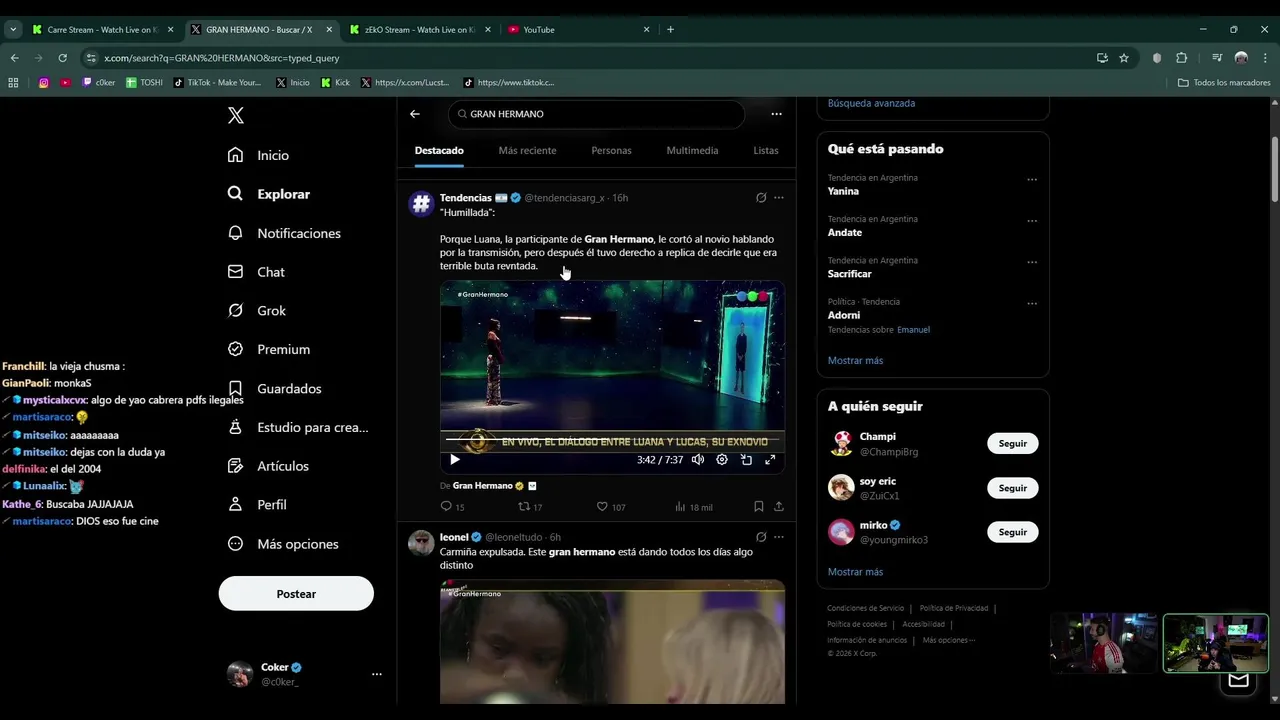The width and height of the screenshot is (1280, 720).
Task: Open account menu dots next to Coker
Action: pos(376,675)
